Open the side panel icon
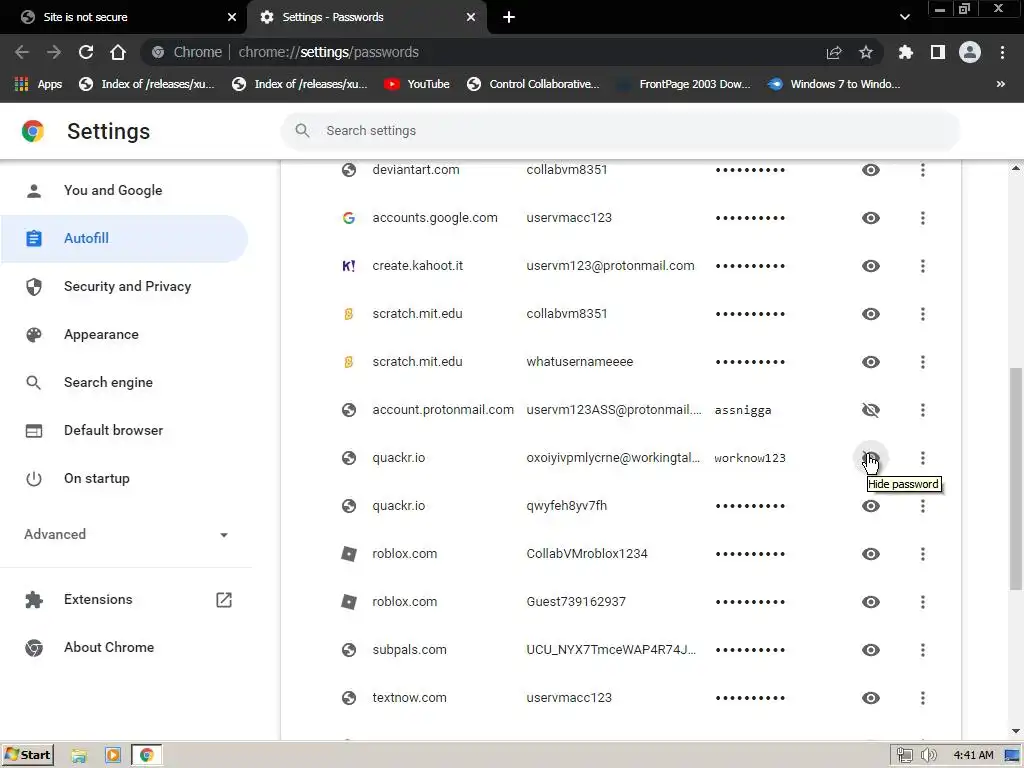Image resolution: width=1024 pixels, height=768 pixels. (938, 52)
